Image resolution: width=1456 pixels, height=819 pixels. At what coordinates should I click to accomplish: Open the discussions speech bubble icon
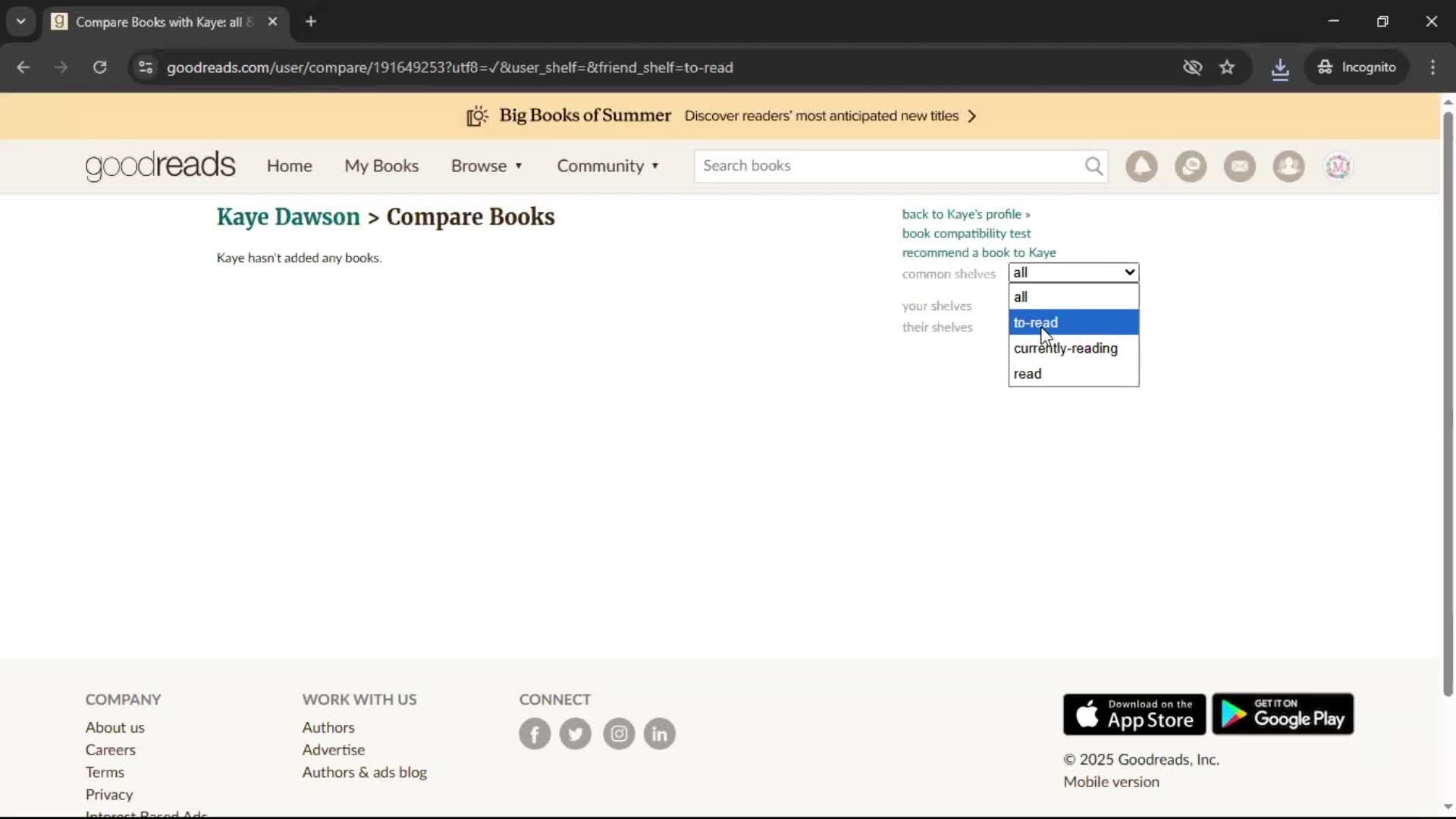(x=1191, y=166)
